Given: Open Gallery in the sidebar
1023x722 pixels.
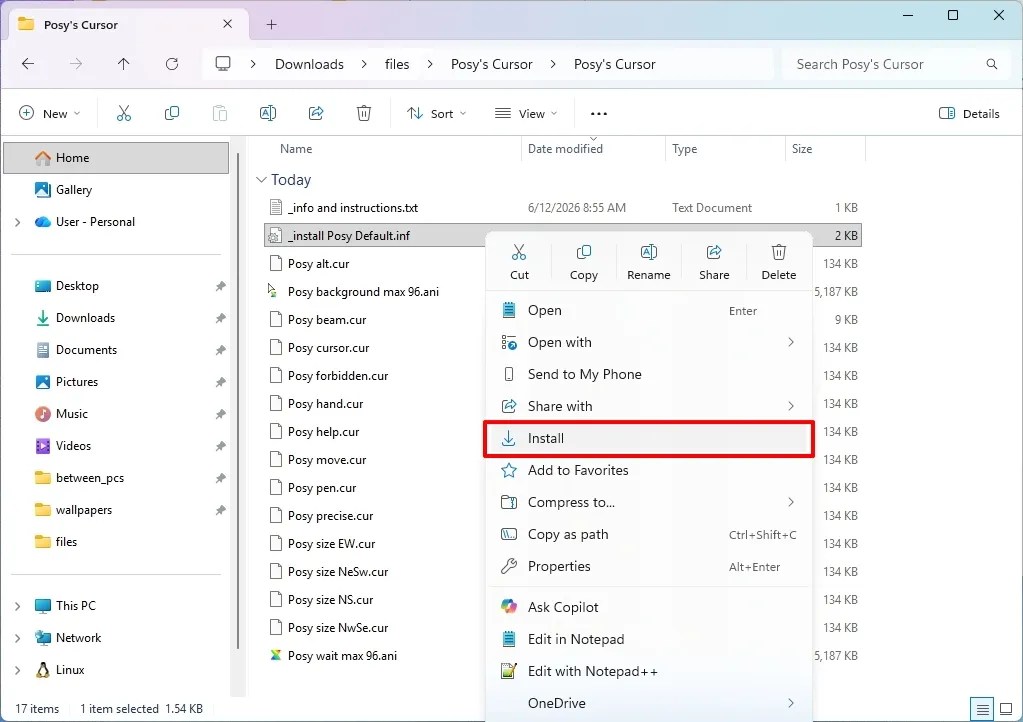Looking at the screenshot, I should [x=116, y=190].
